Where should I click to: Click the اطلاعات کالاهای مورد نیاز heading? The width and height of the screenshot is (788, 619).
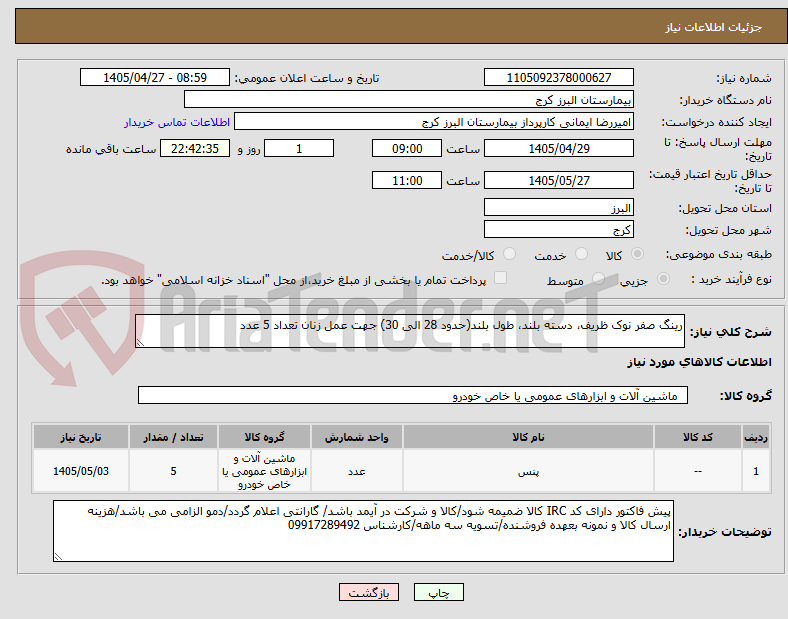tap(699, 362)
